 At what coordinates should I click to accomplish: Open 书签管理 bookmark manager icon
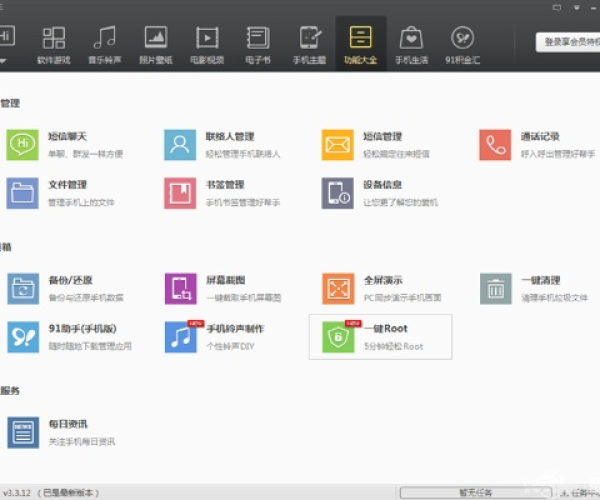tap(180, 193)
